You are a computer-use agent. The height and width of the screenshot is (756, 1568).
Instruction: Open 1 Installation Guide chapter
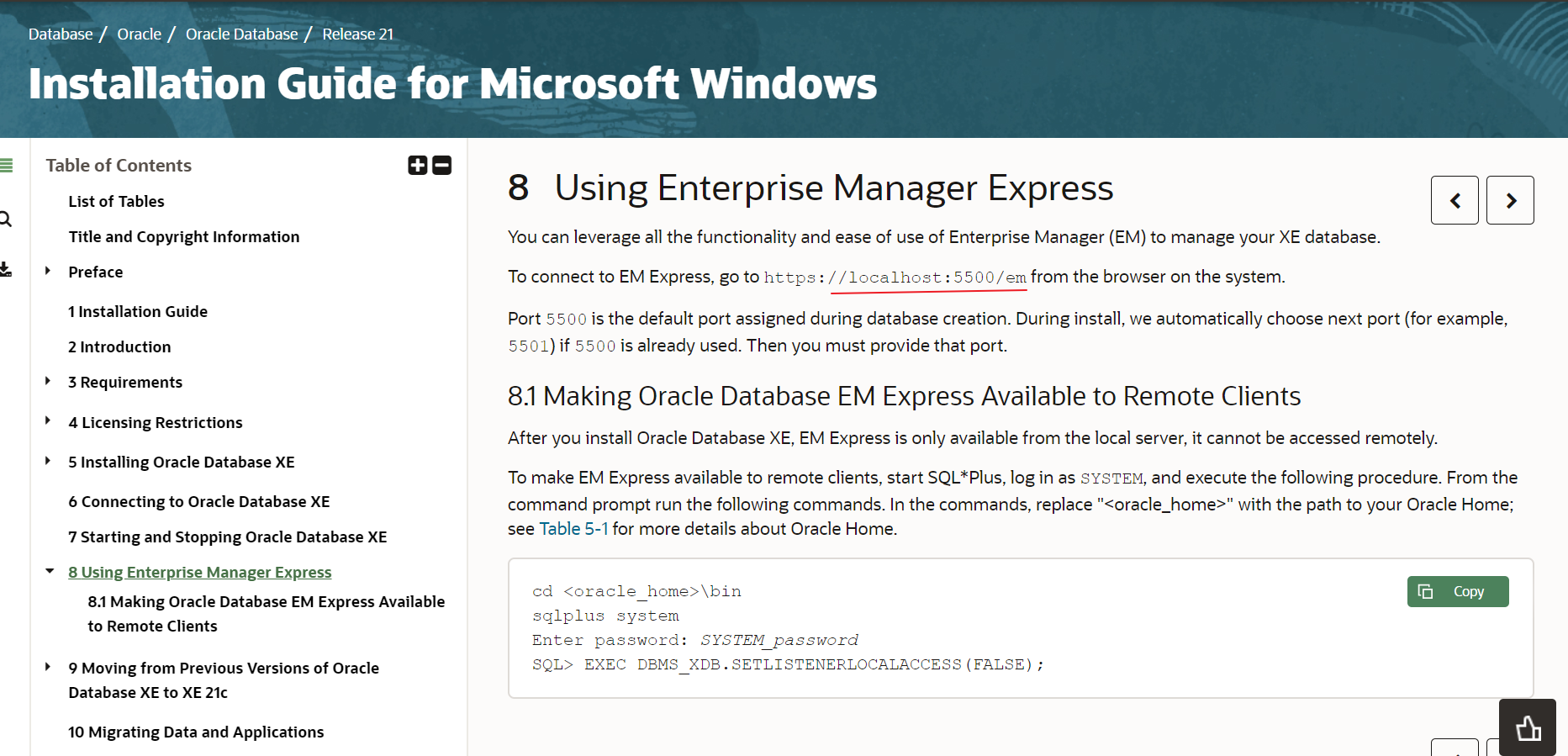tap(138, 312)
